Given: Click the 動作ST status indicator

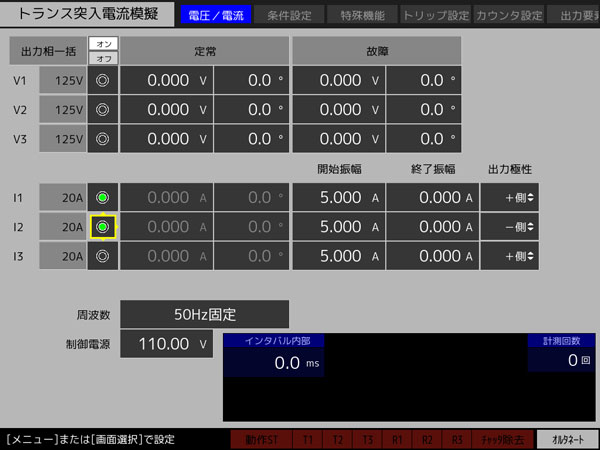Looking at the screenshot, I should [x=260, y=439].
